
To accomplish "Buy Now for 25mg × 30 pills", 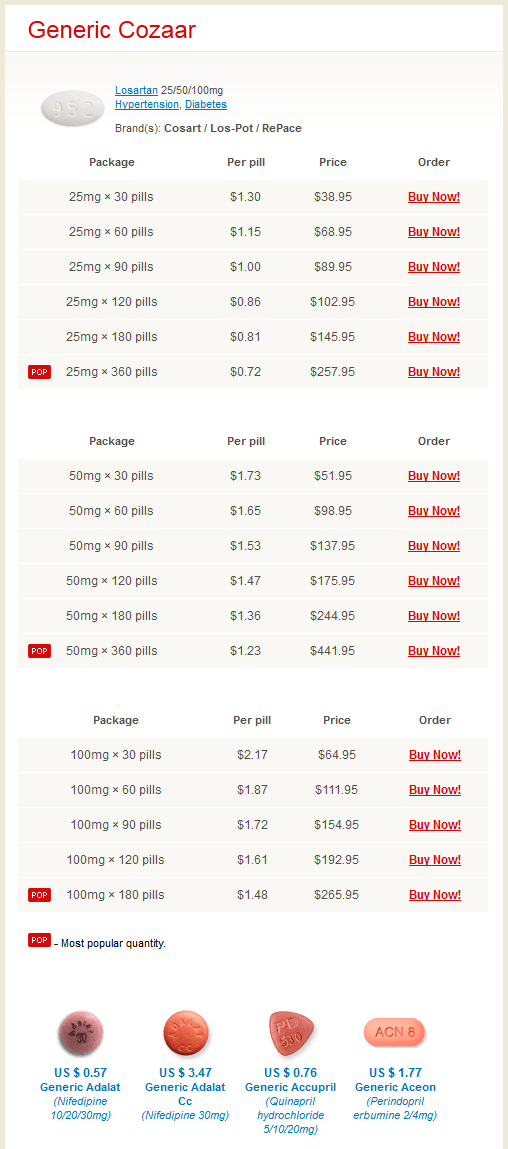I will click(x=434, y=196).
